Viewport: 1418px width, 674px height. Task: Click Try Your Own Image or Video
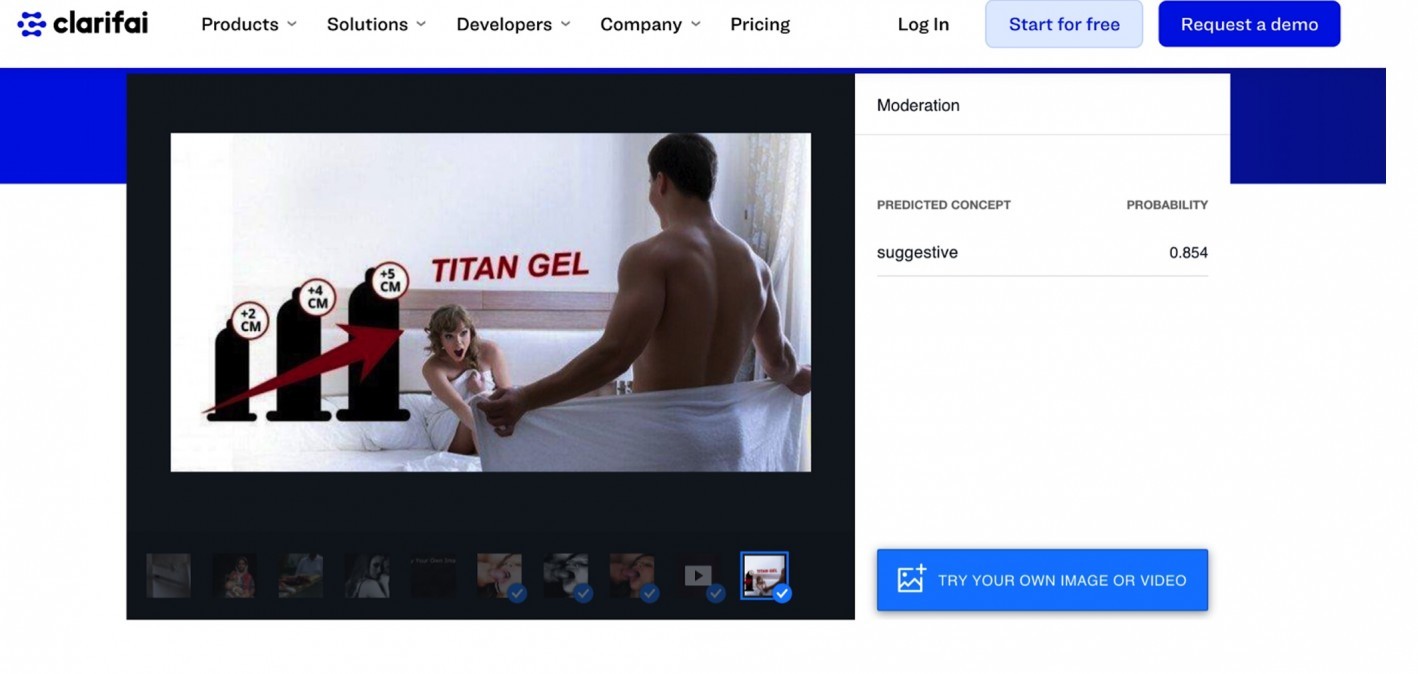click(x=1042, y=580)
